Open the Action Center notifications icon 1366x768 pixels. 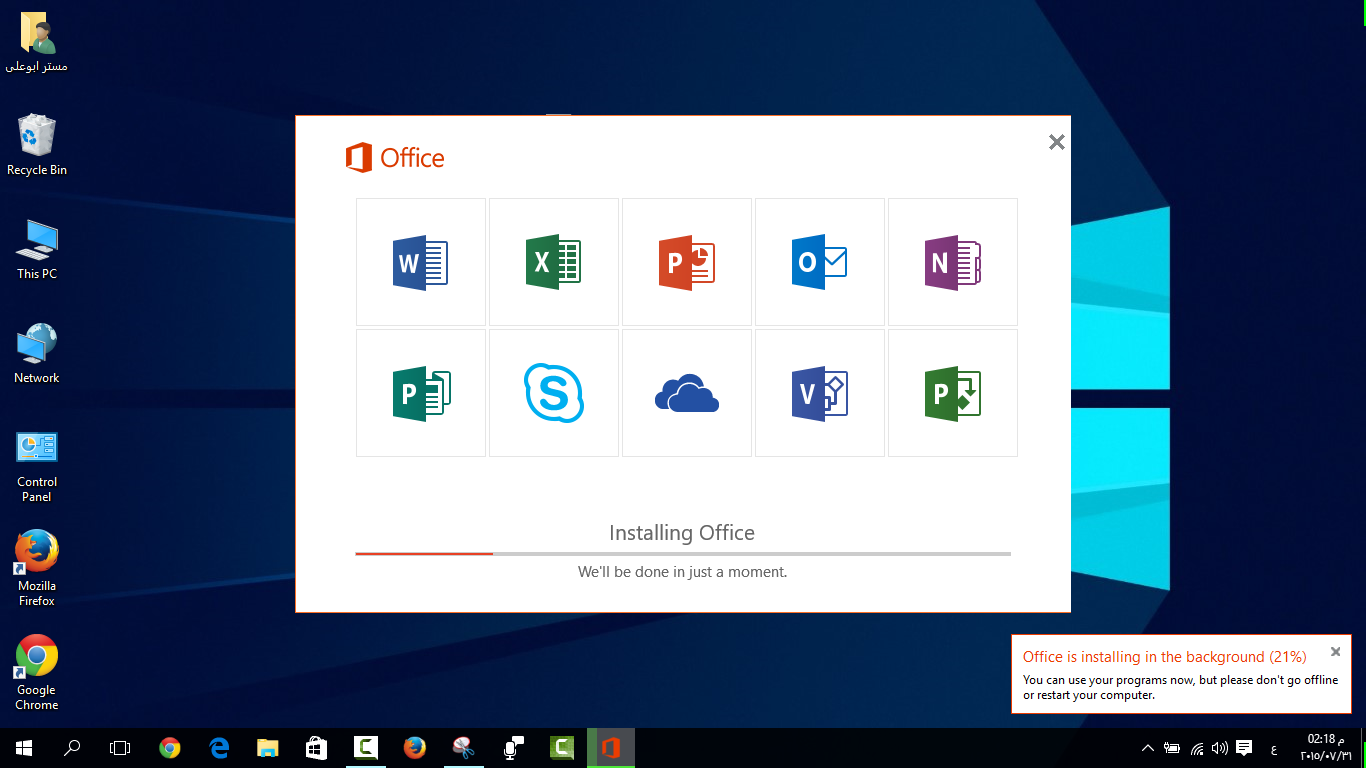click(1245, 748)
